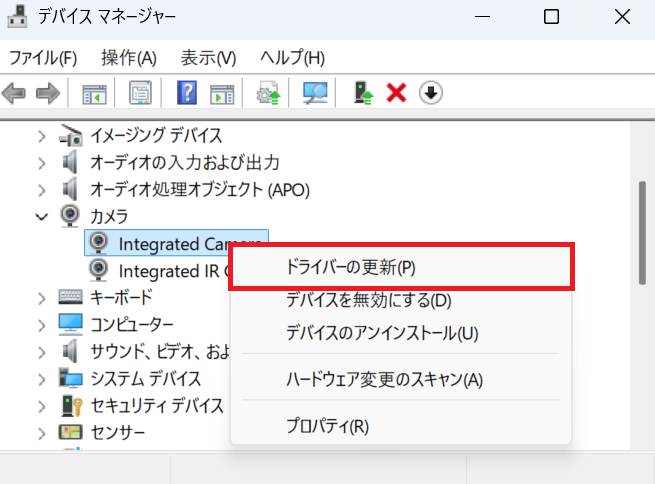Collapse the カメラ node

click(41, 217)
